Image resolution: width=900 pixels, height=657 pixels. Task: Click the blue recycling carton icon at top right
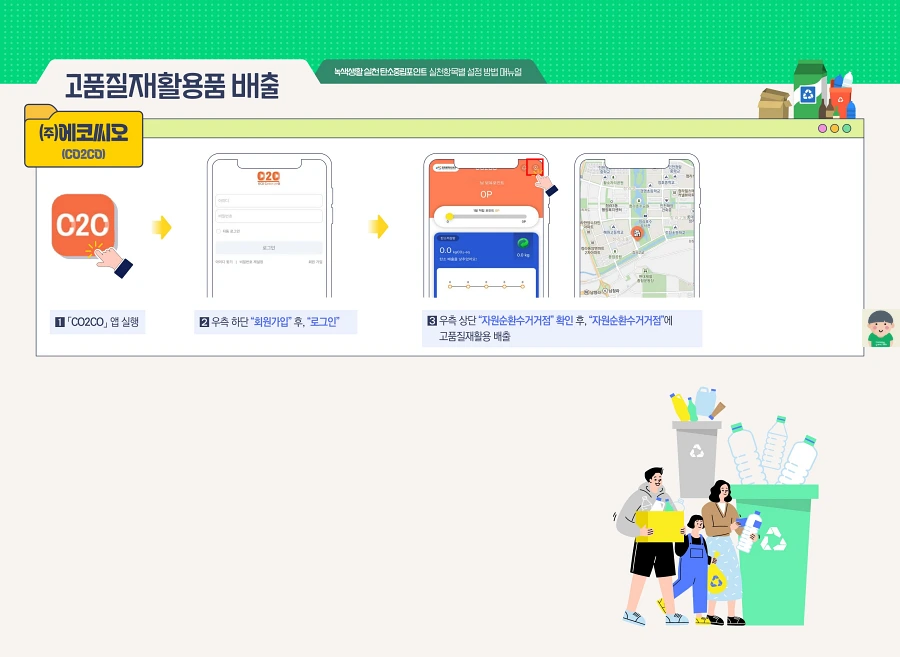(x=809, y=94)
